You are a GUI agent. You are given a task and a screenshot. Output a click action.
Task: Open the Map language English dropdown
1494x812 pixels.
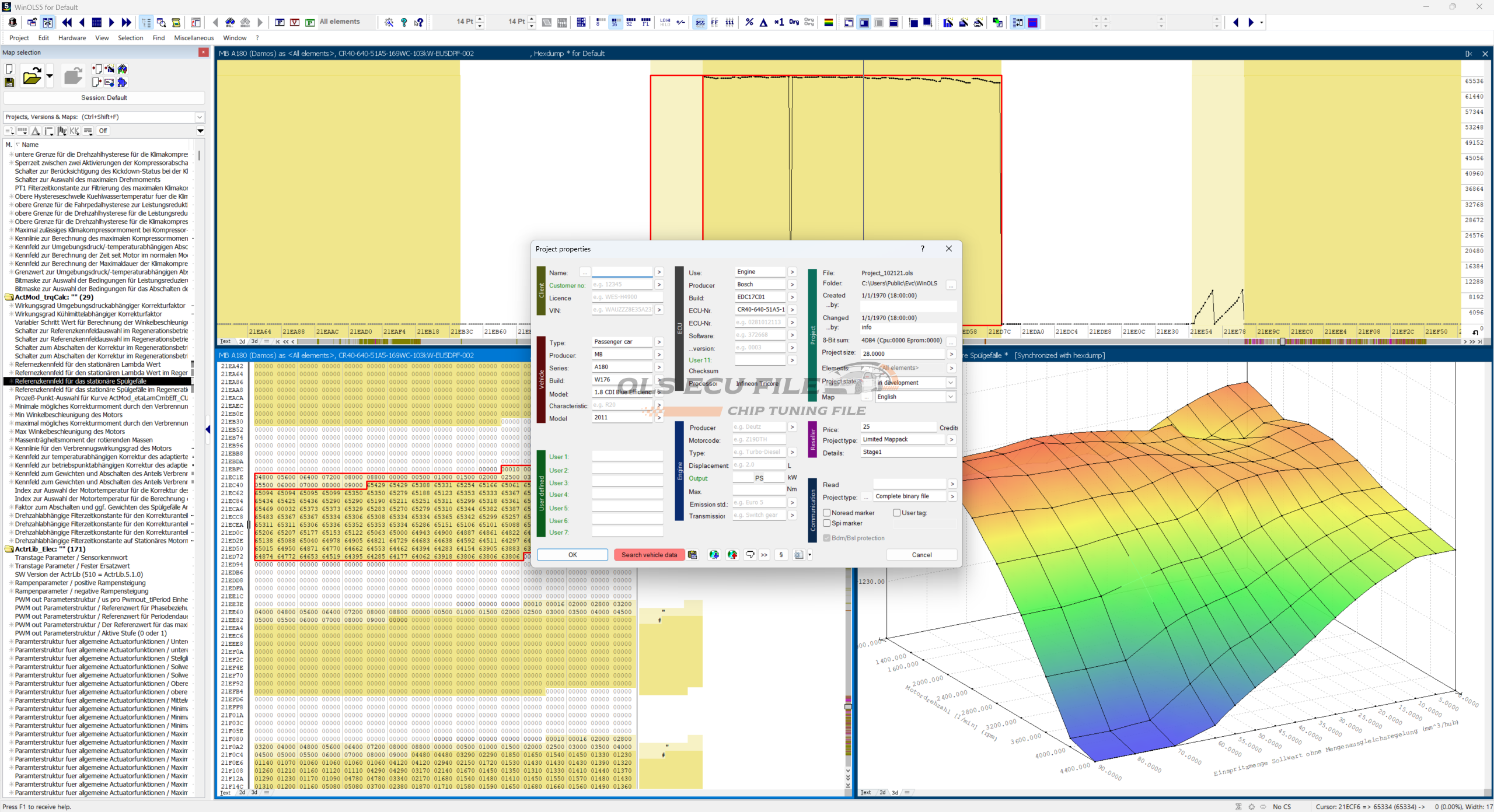[x=951, y=397]
